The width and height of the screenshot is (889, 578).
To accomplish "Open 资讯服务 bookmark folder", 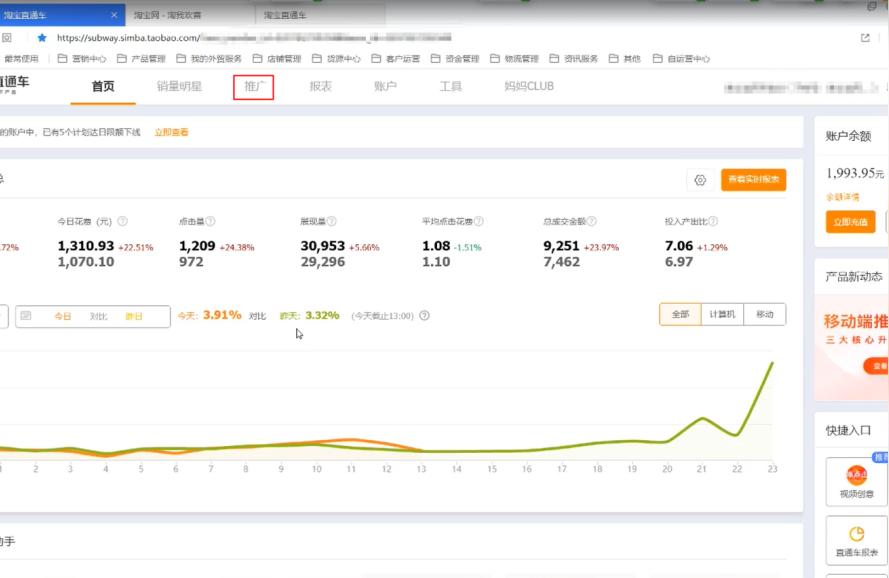I will click(x=574, y=59).
